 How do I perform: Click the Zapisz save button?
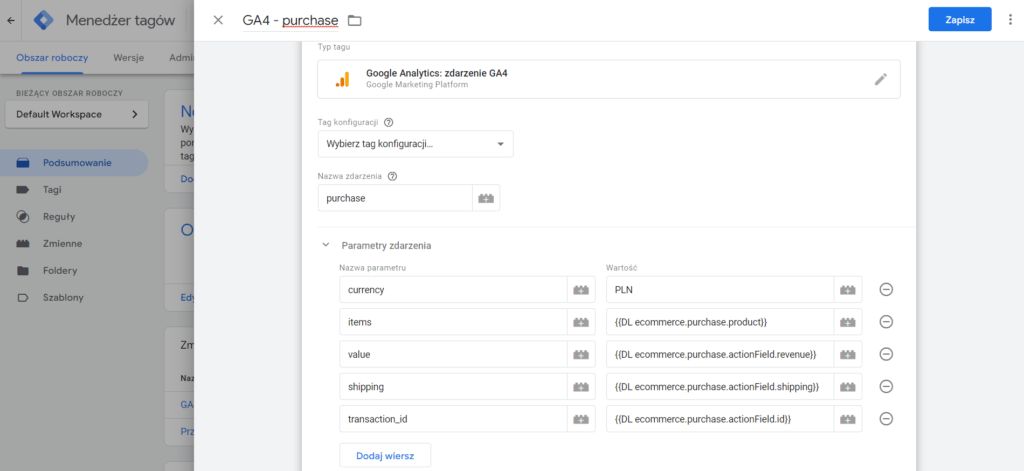tap(960, 20)
